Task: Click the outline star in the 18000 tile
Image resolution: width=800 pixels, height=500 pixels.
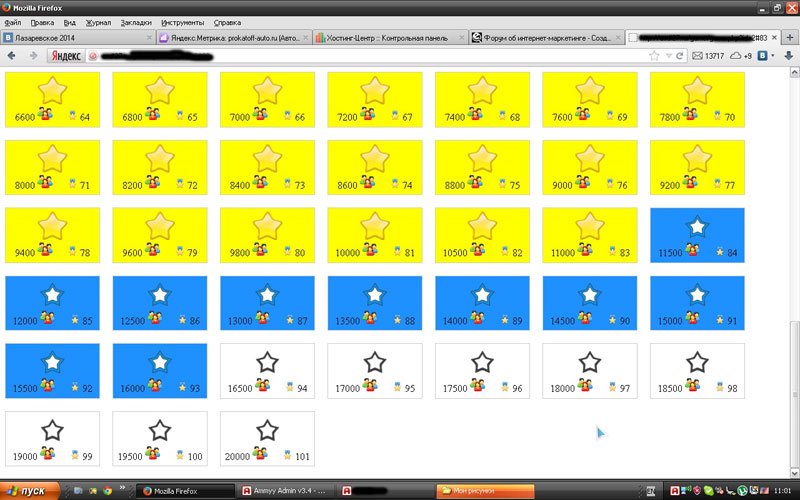Action: tap(590, 362)
